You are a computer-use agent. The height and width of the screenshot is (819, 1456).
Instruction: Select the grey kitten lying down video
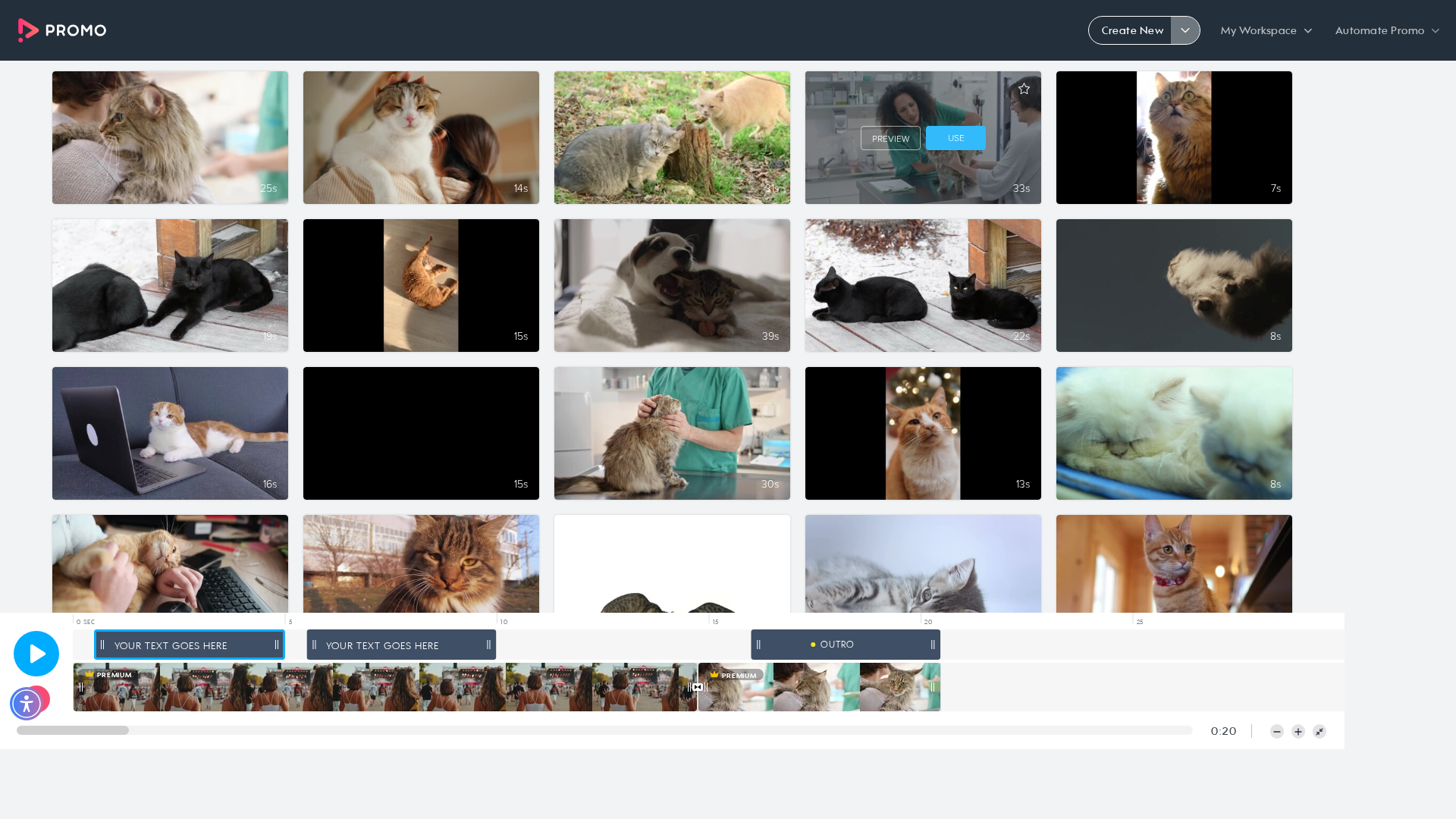(x=923, y=563)
